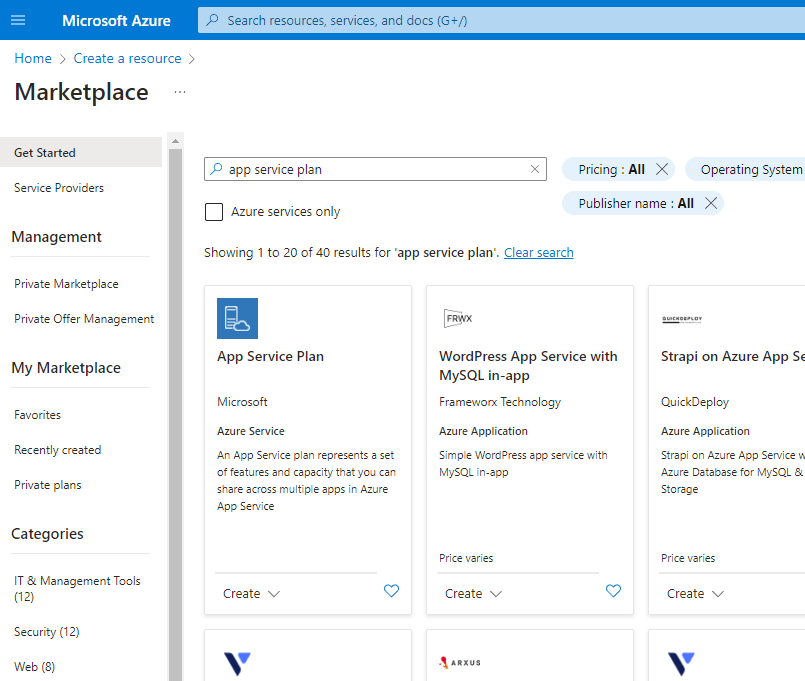The height and width of the screenshot is (681, 805).
Task: Favorite the WordPress App Service card
Action: click(613, 591)
